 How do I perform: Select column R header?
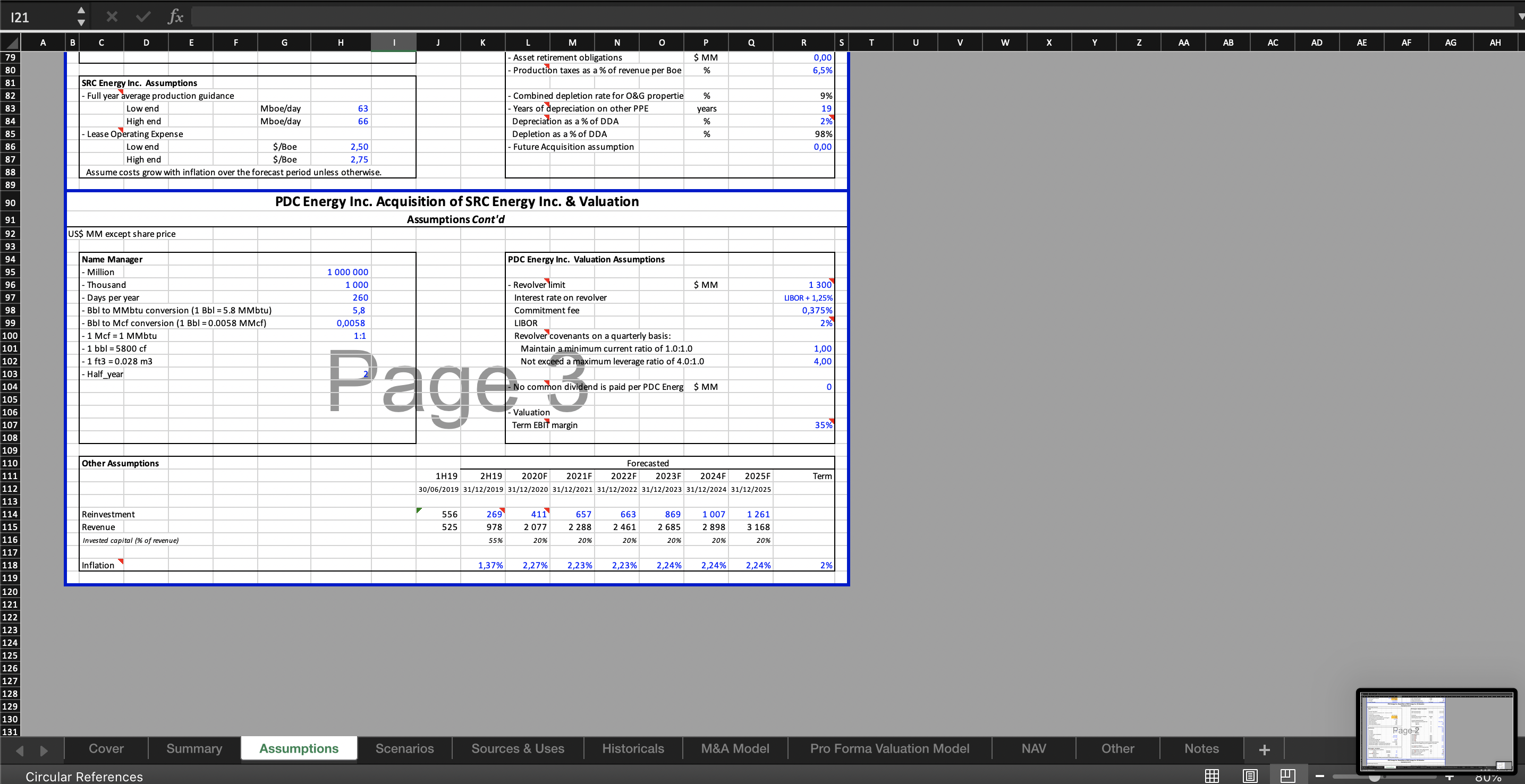tap(803, 42)
